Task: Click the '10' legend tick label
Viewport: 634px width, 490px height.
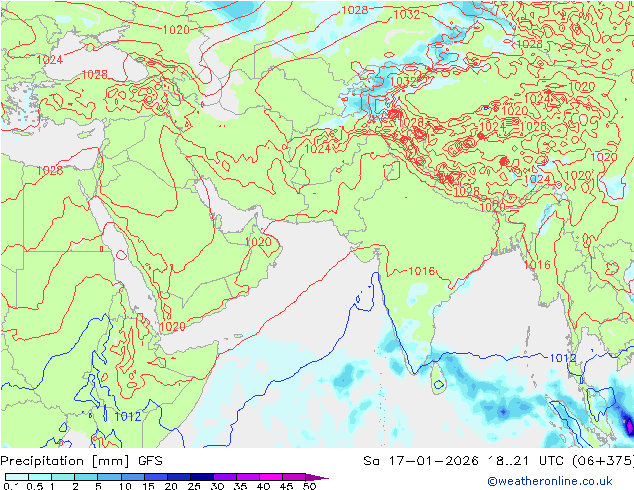Action: pos(125,486)
